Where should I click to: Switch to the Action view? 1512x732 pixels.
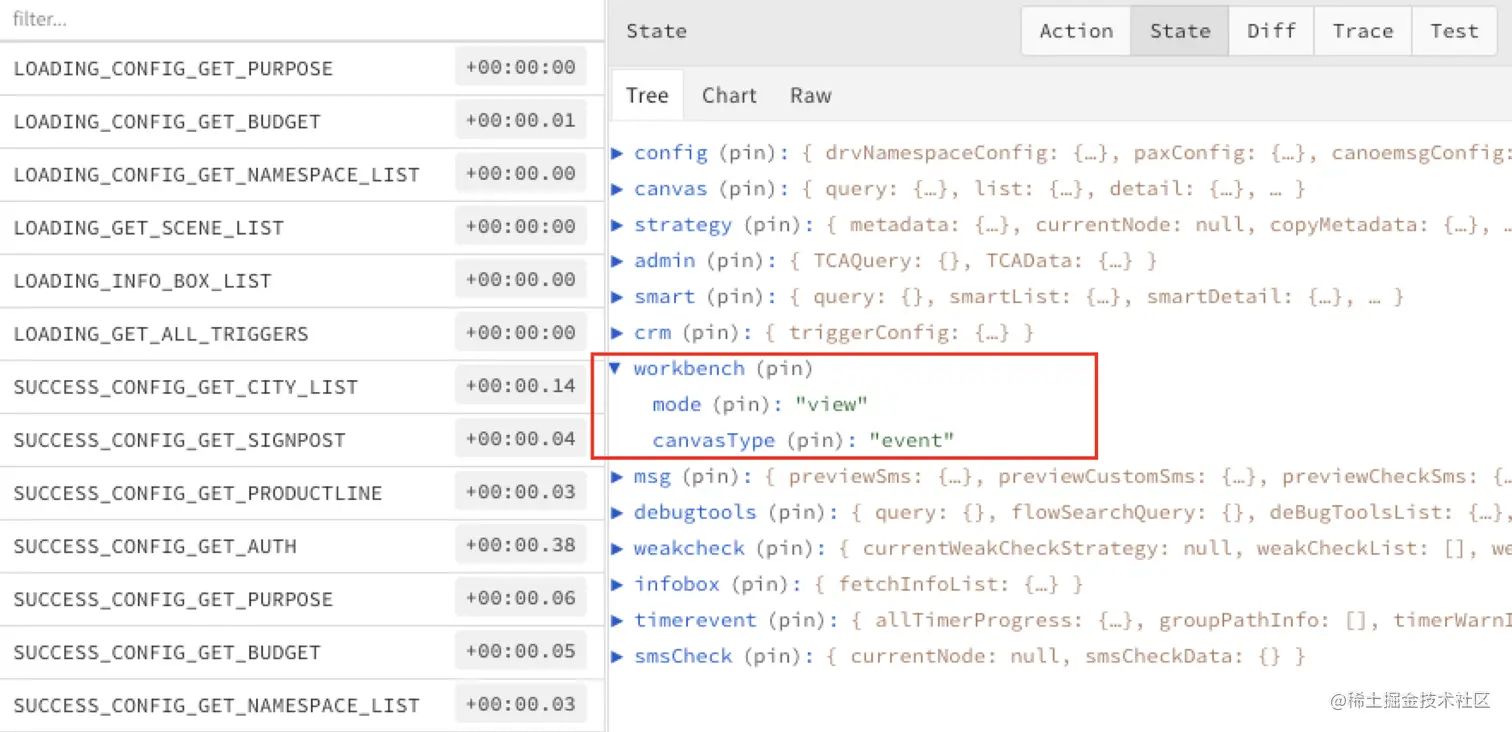point(1076,31)
